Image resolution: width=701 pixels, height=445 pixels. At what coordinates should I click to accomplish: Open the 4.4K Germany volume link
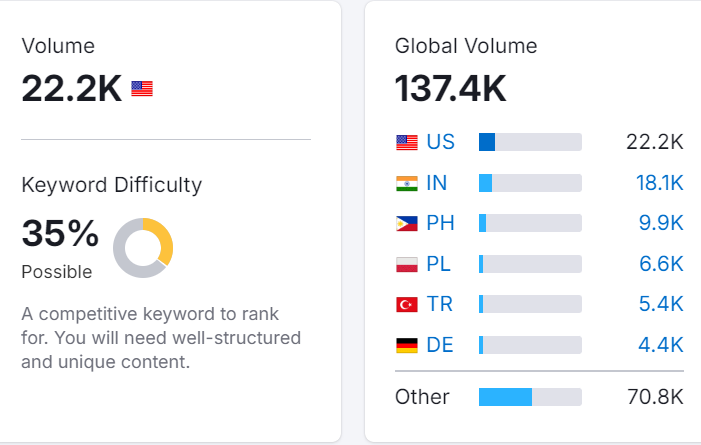(661, 345)
